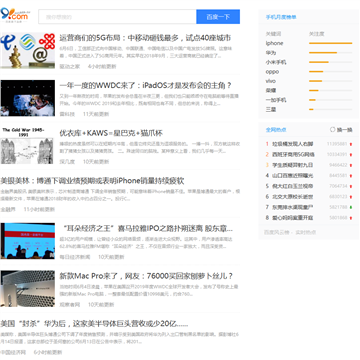Open headline 一年一度的WWDC来了
This screenshot has height=360, width=360.
coord(146,85)
